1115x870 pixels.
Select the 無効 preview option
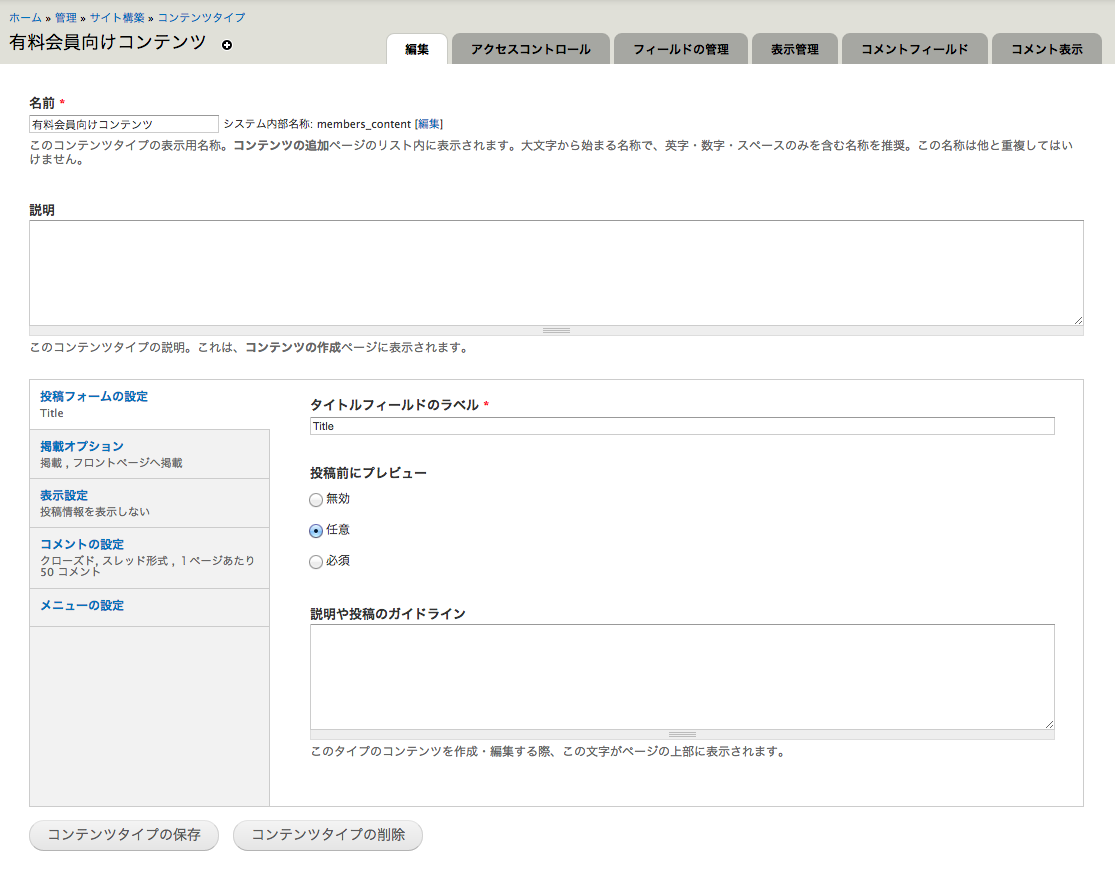[x=316, y=499]
